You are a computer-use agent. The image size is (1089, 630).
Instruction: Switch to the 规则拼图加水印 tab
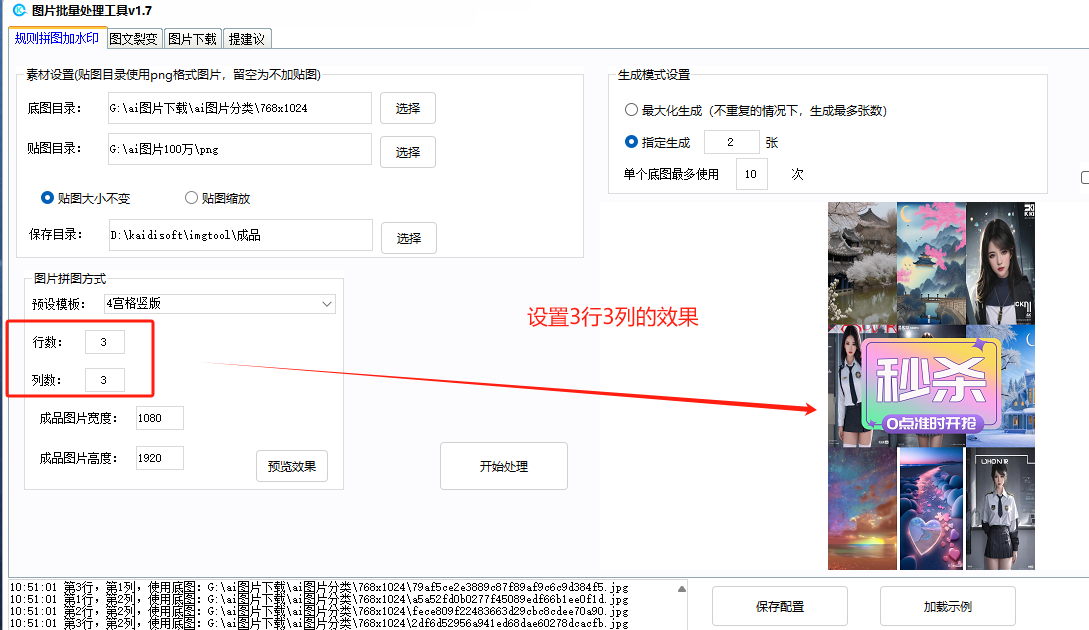[57, 38]
